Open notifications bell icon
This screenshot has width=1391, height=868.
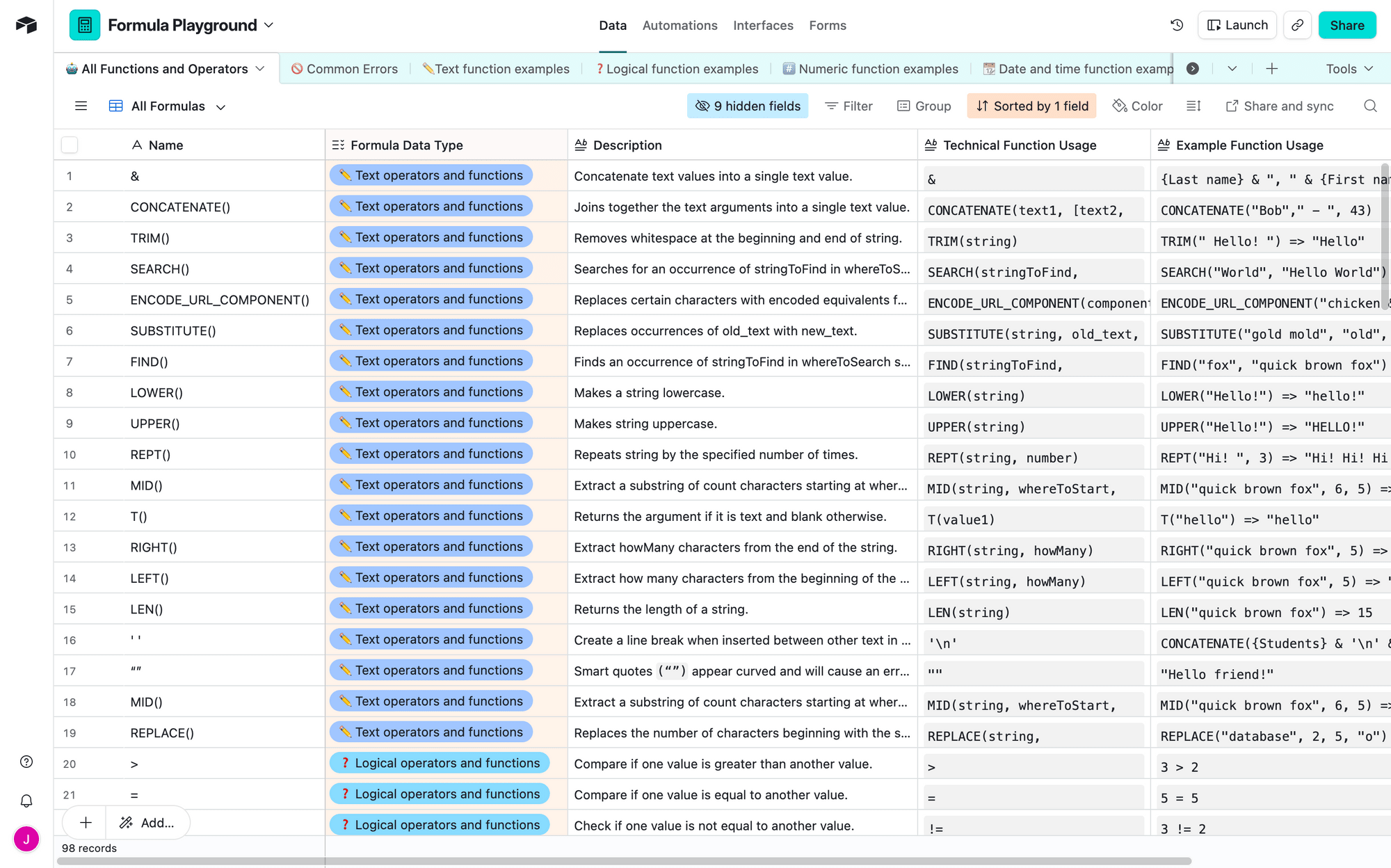click(x=26, y=801)
